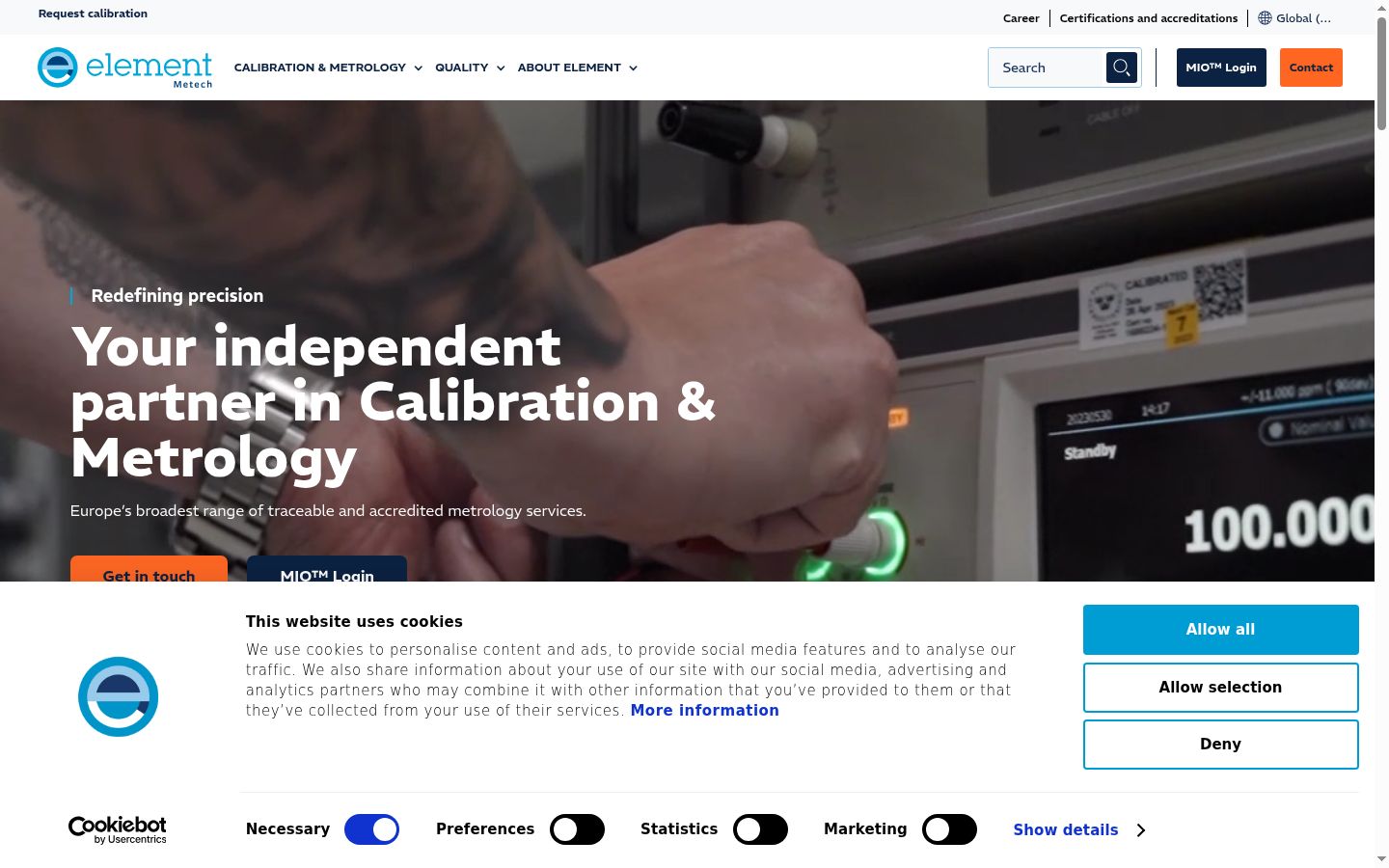1389x868 pixels.
Task: Open the Request calibration link
Action: coord(93,14)
